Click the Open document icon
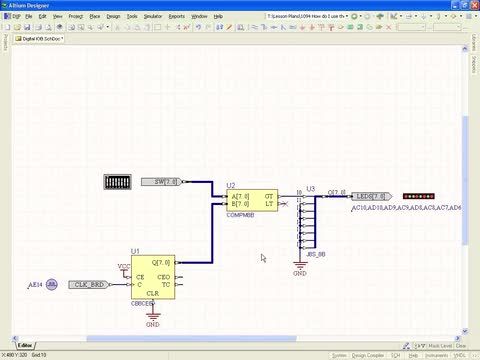This screenshot has height=360, width=480. tap(17, 27)
